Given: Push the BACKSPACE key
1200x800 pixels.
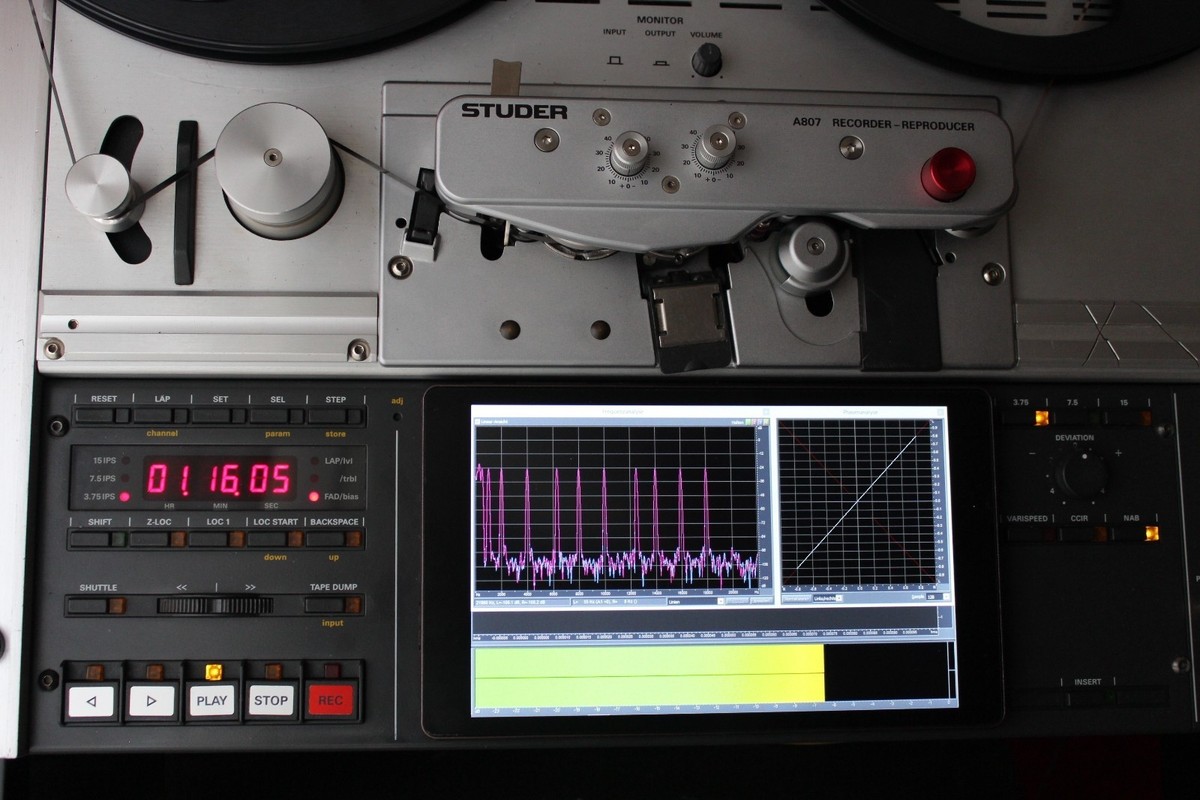Looking at the screenshot, I should click(x=333, y=539).
